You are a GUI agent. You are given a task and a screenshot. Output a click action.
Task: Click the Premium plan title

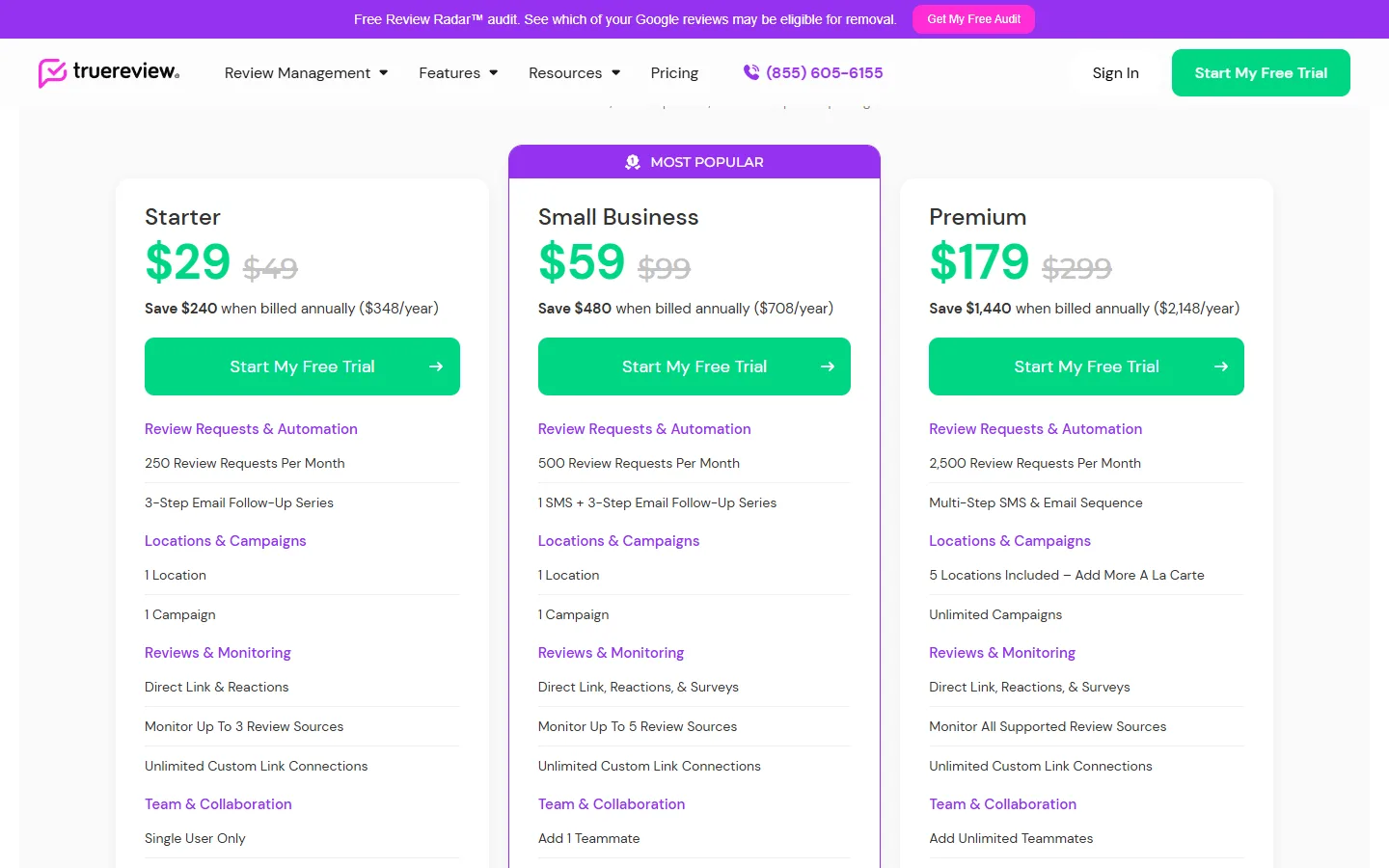click(977, 217)
